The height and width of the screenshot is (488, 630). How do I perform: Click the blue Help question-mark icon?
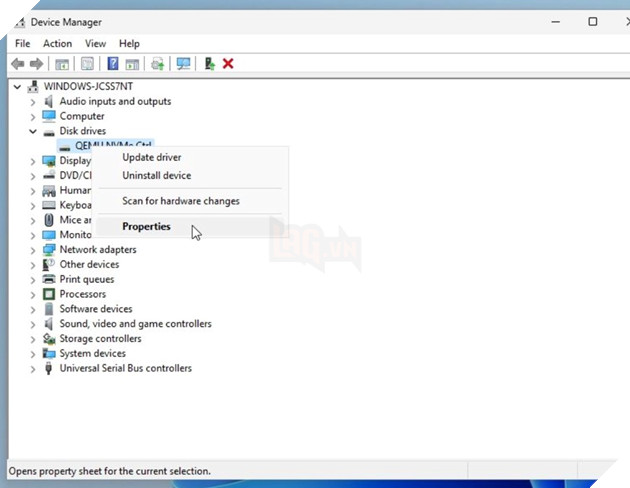(x=113, y=63)
